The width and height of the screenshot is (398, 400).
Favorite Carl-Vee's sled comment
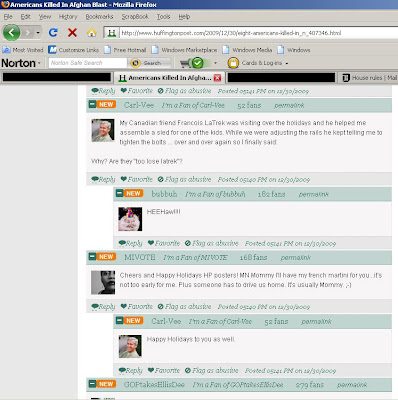[x=136, y=179]
